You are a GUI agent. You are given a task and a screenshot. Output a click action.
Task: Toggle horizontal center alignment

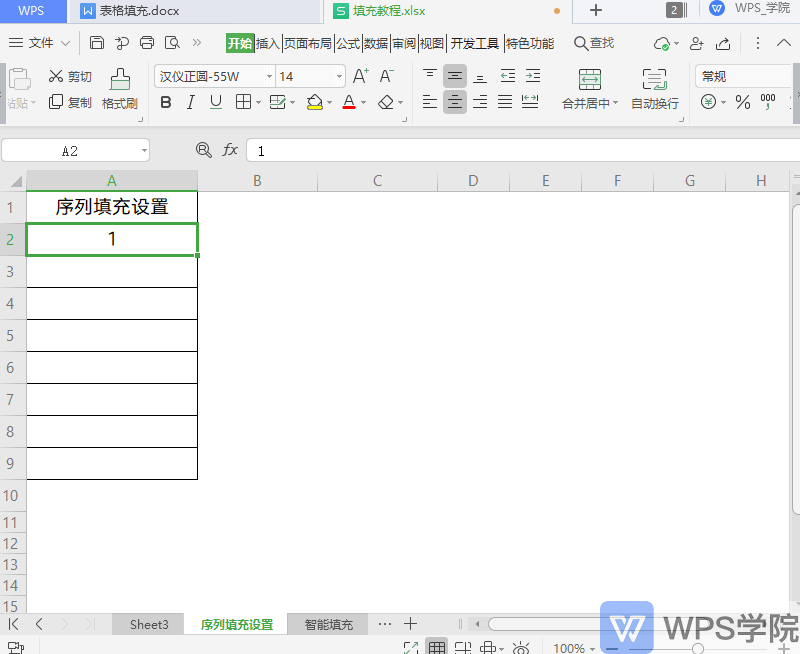[455, 102]
